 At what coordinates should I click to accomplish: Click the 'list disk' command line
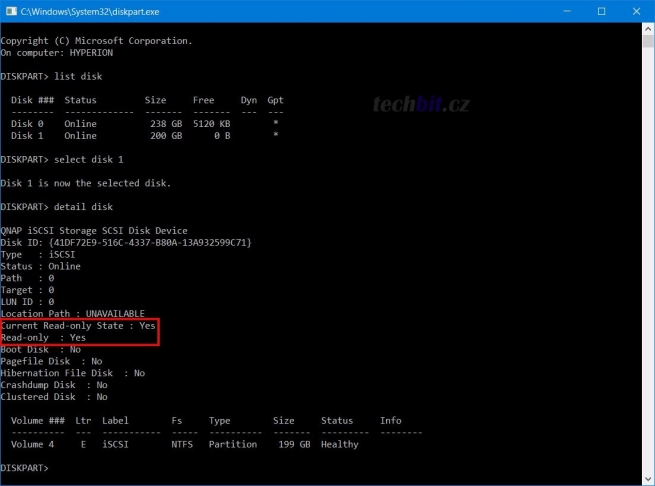click(x=50, y=76)
